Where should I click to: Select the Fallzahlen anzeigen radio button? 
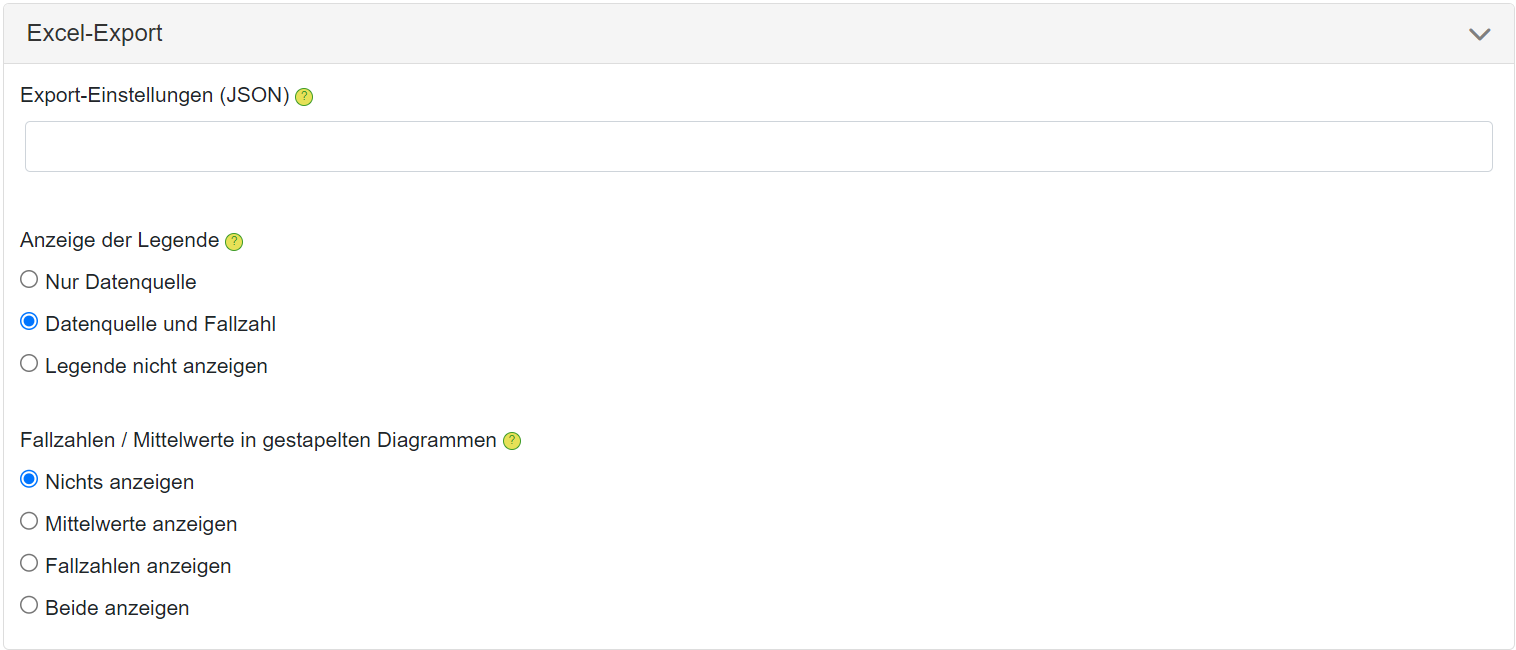tap(29, 564)
